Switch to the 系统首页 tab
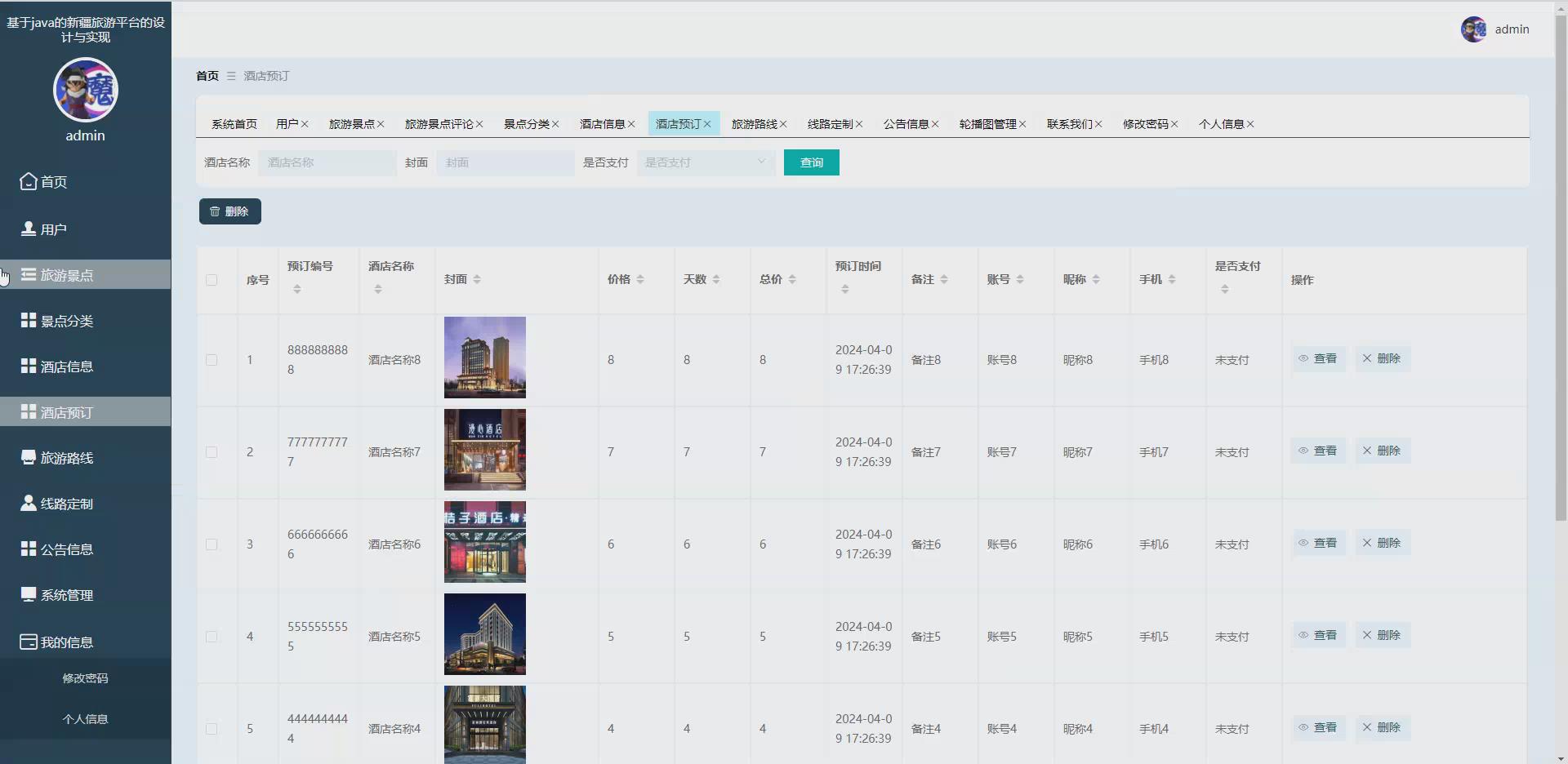The image size is (1568, 764). coord(234,124)
